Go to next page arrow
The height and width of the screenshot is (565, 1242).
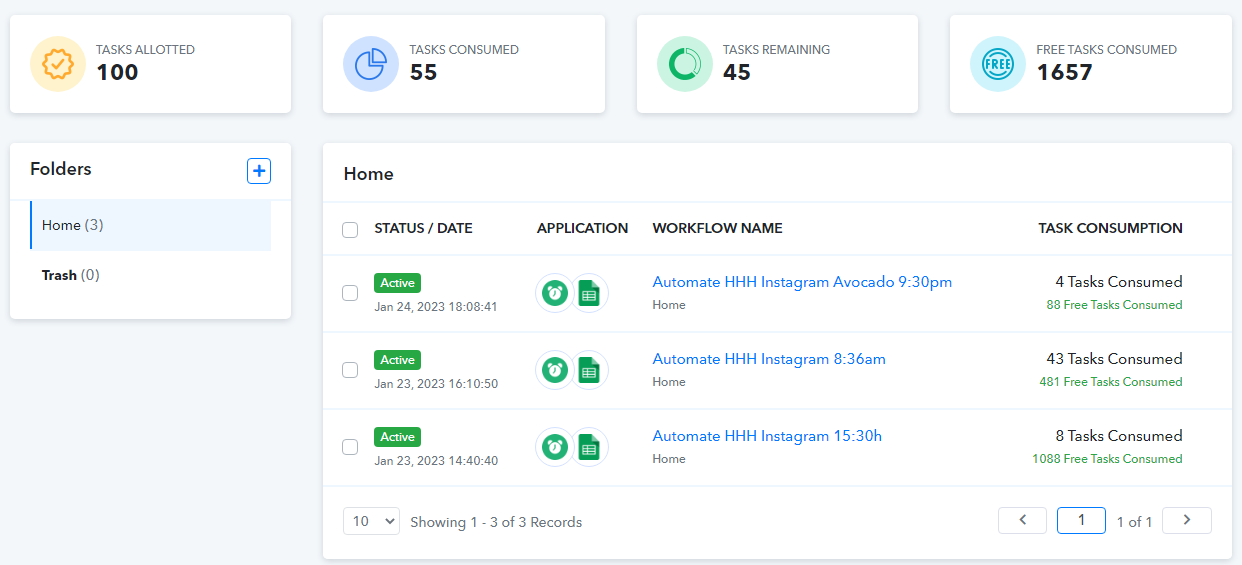1187,520
